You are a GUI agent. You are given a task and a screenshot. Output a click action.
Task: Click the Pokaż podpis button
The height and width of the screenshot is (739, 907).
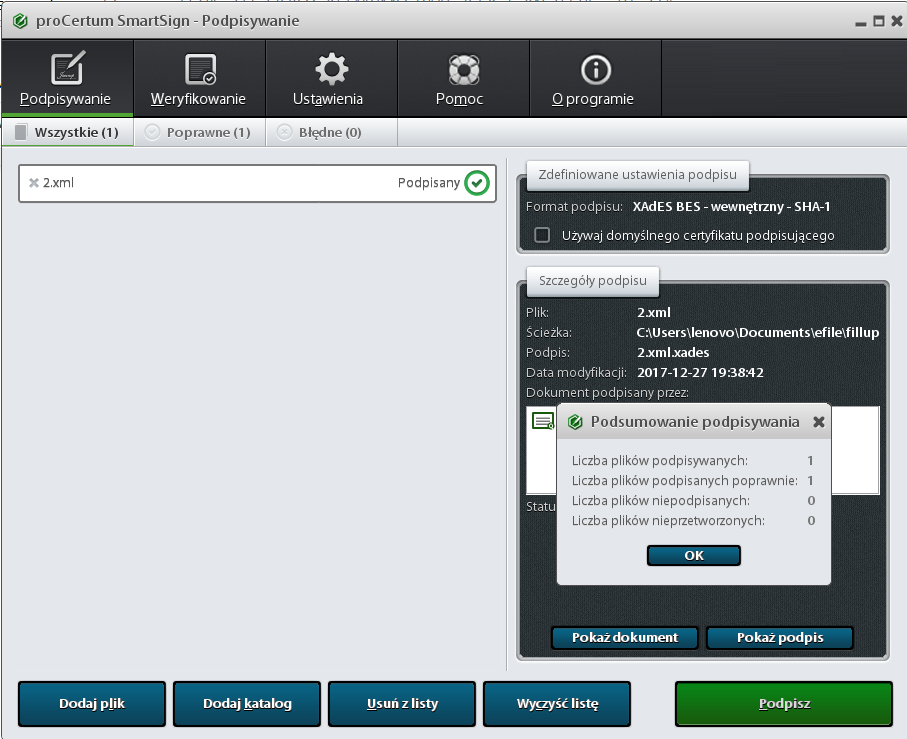coord(780,637)
